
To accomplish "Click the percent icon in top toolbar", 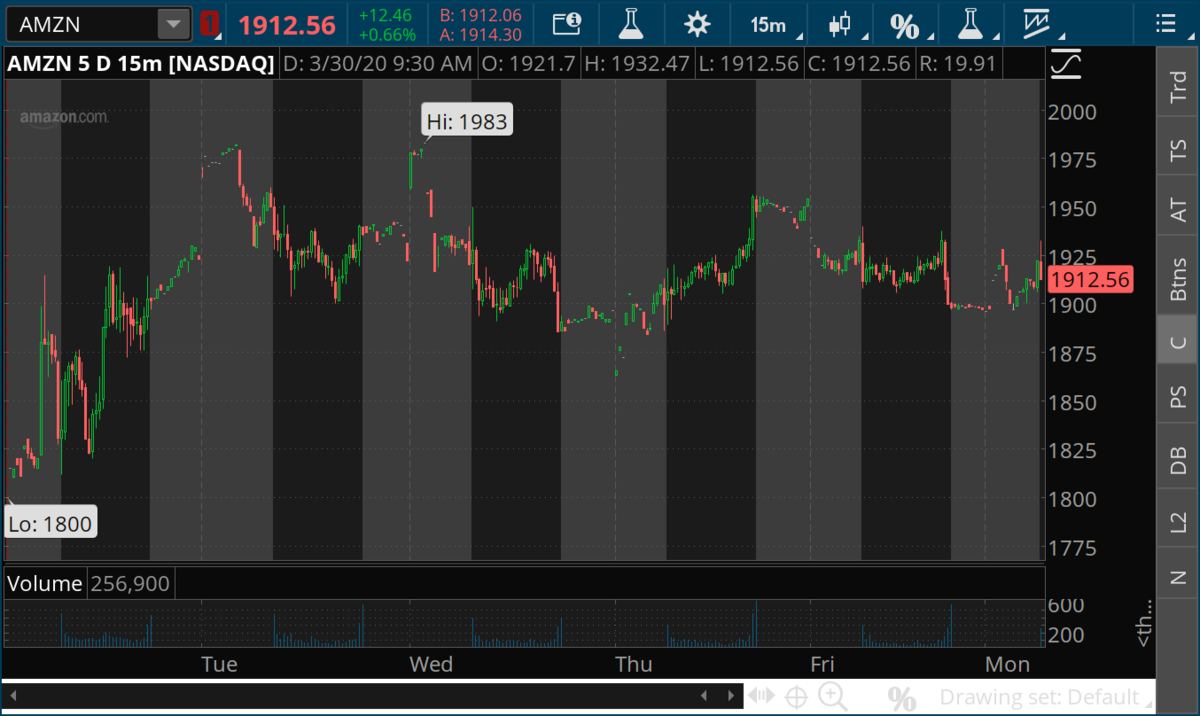I will pyautogui.click(x=905, y=24).
